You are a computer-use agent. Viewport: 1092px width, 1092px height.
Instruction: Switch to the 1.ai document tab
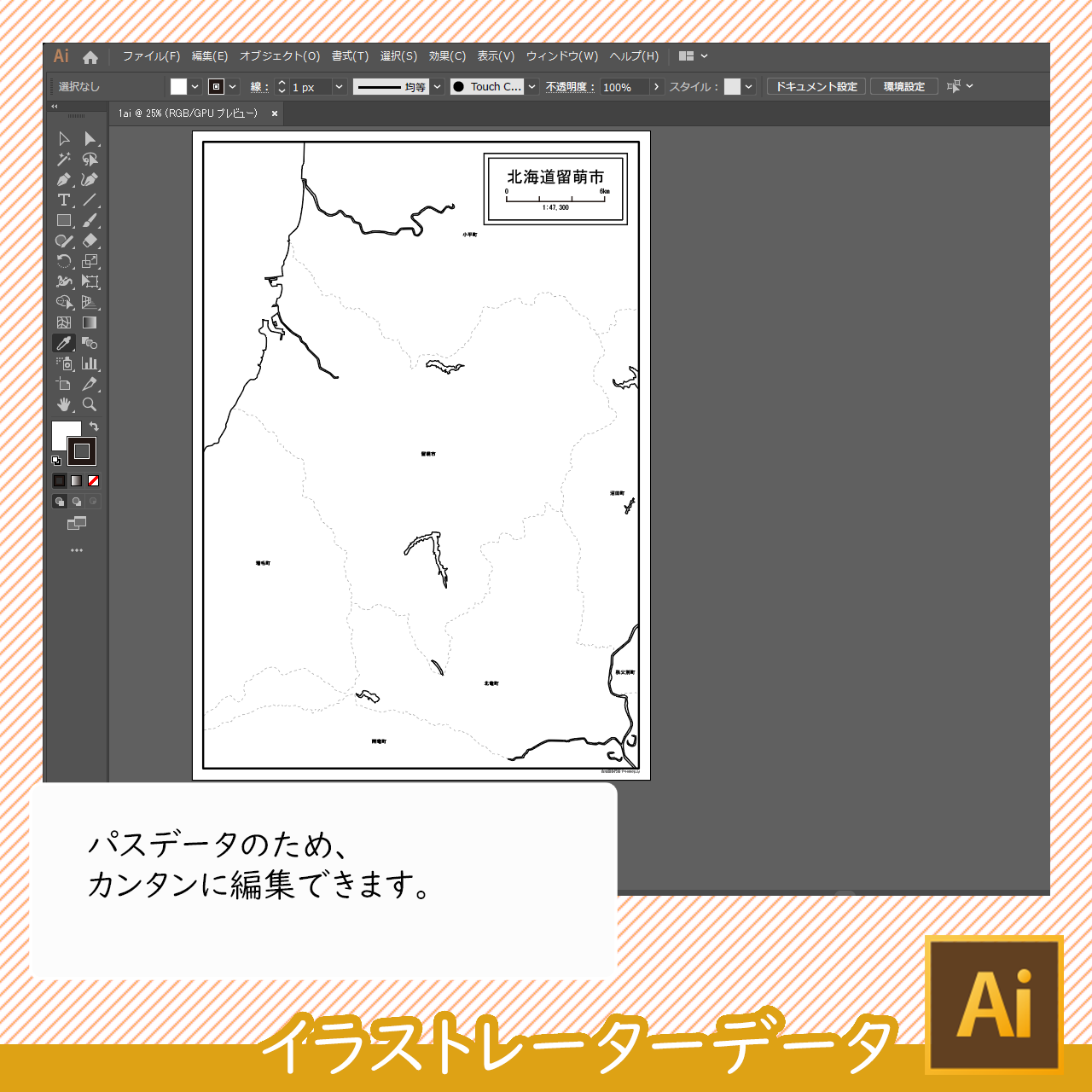tap(189, 113)
